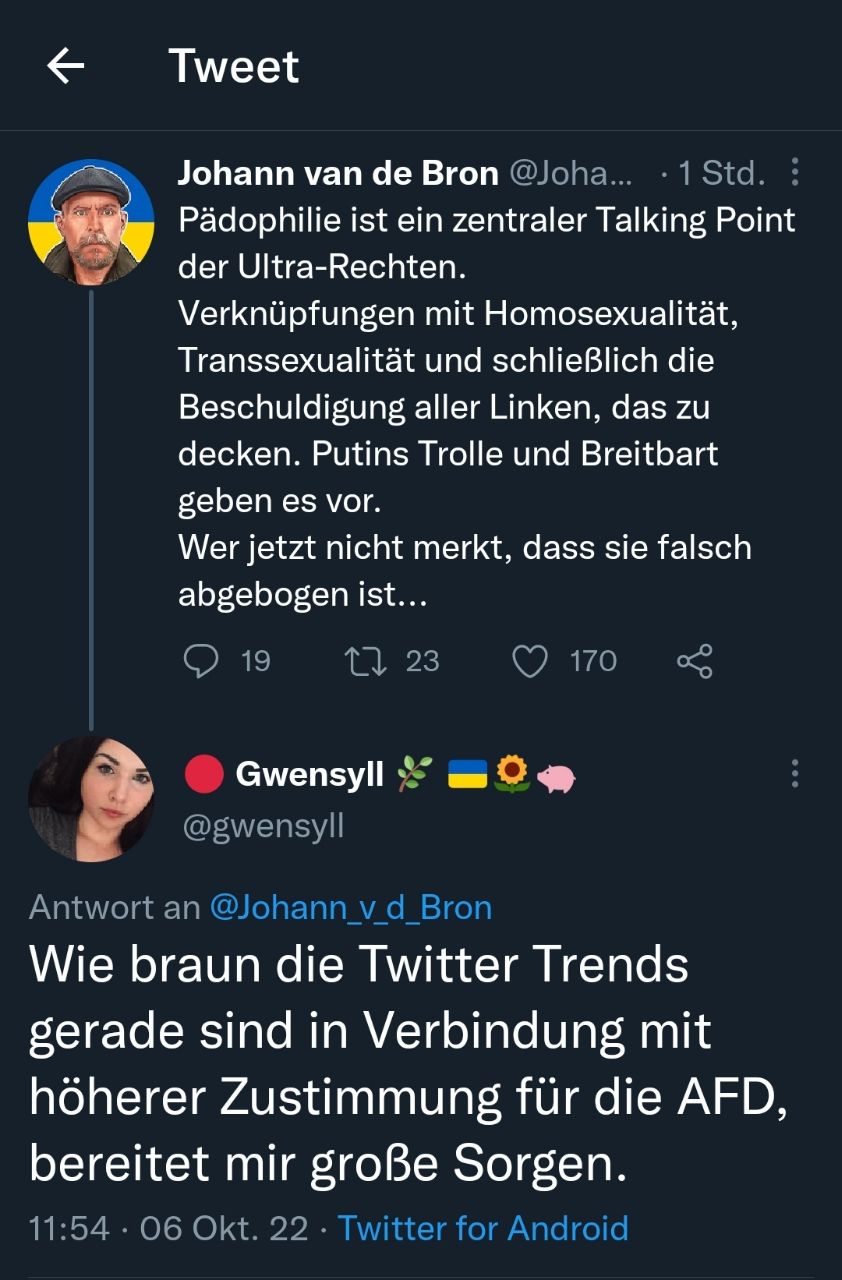Open more options for Johann's tweet
842x1280 pixels.
(795, 173)
